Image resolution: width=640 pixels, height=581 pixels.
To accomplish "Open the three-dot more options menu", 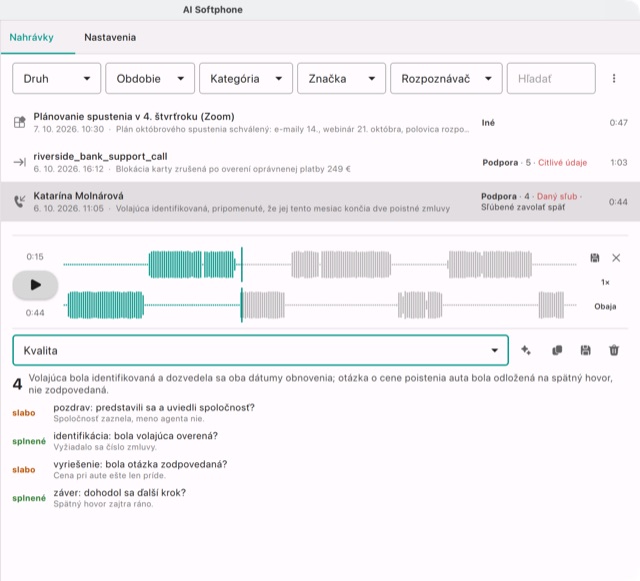I will tap(613, 78).
